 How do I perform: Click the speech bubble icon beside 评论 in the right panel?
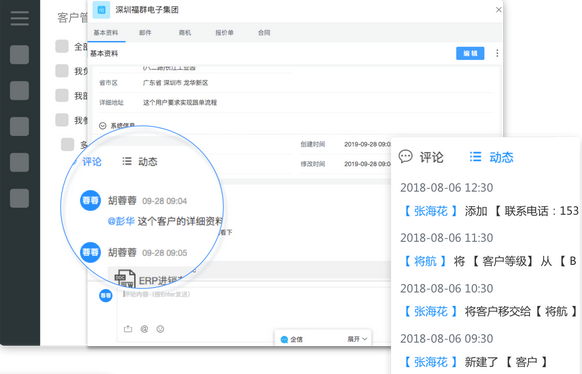click(405, 157)
